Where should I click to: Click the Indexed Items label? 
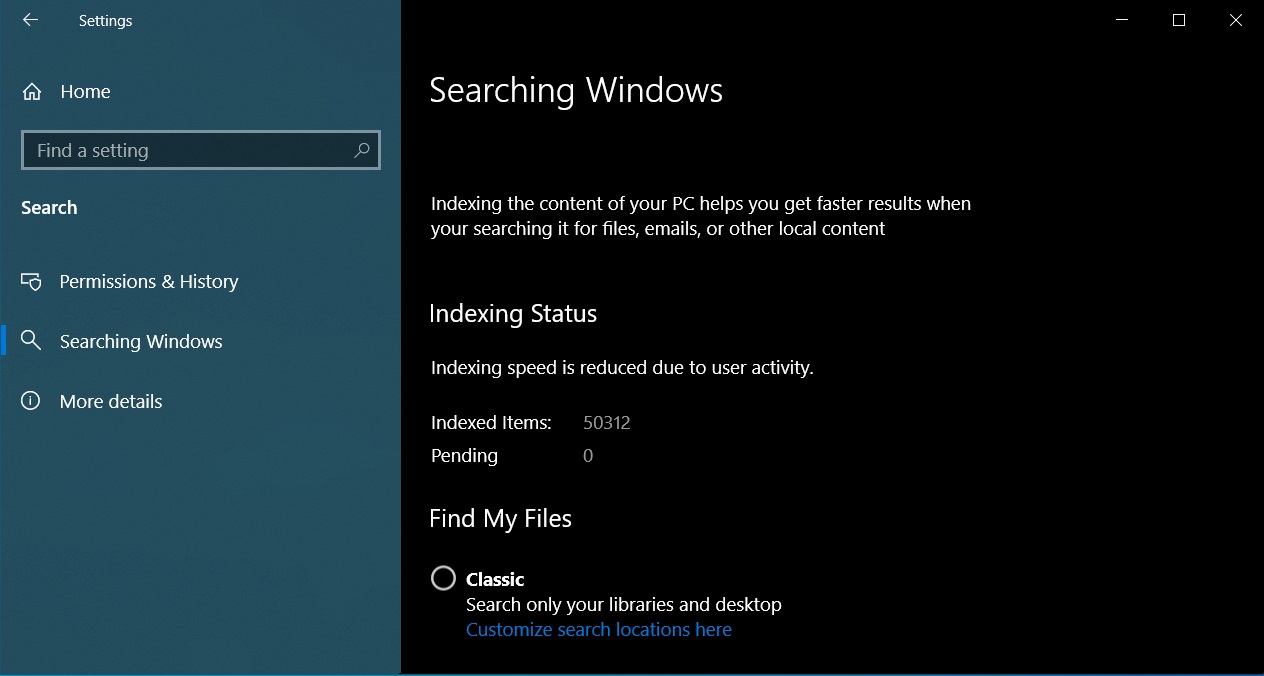[x=491, y=423]
